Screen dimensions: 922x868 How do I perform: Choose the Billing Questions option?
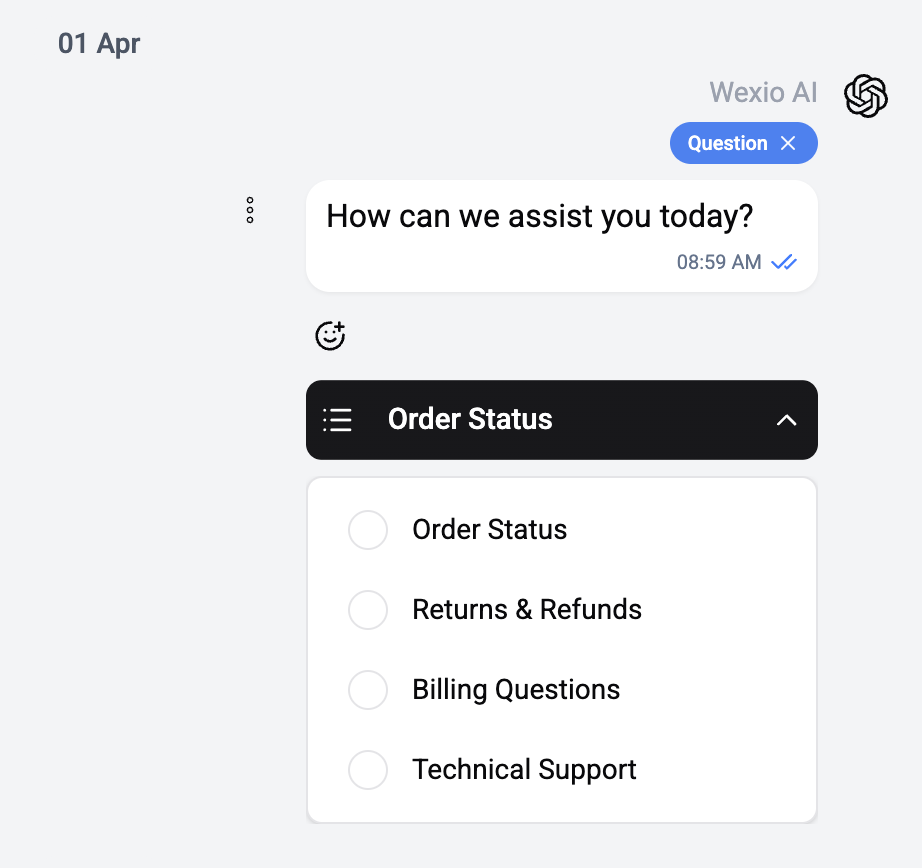point(368,690)
